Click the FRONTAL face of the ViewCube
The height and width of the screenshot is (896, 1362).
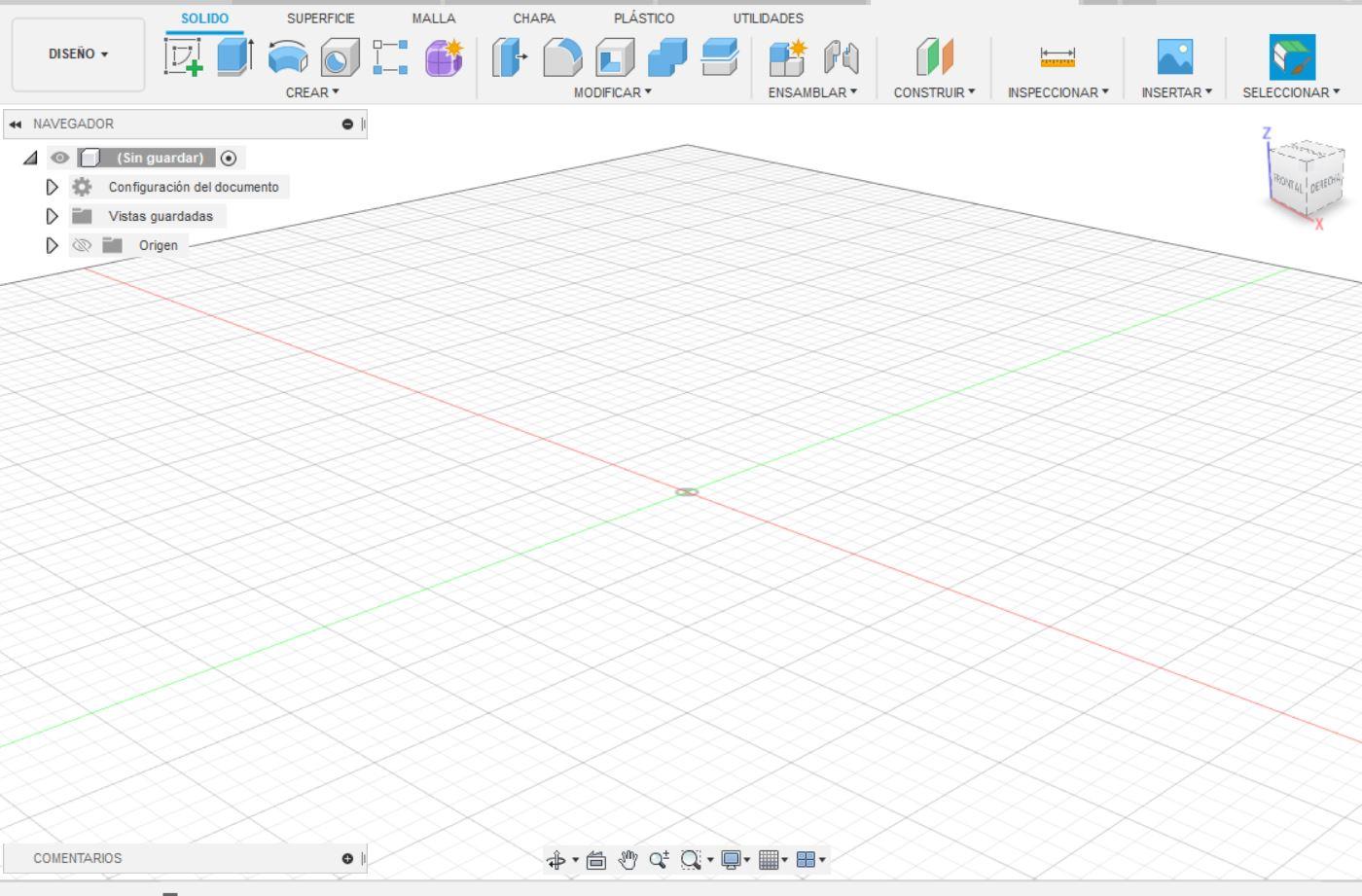pos(1287,184)
